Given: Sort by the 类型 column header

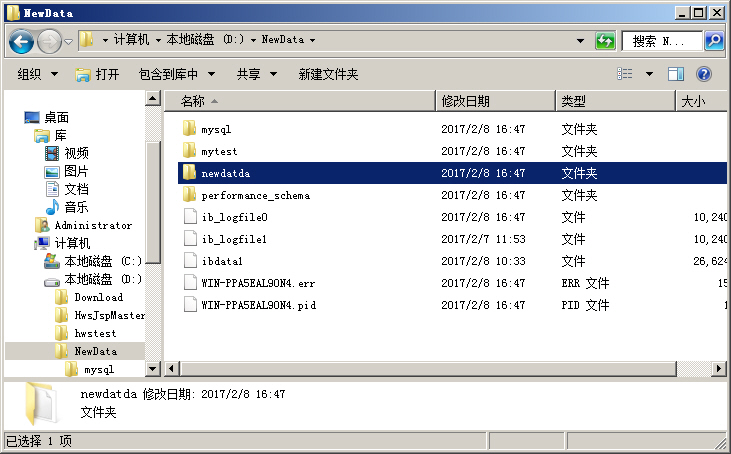Looking at the screenshot, I should [x=615, y=101].
